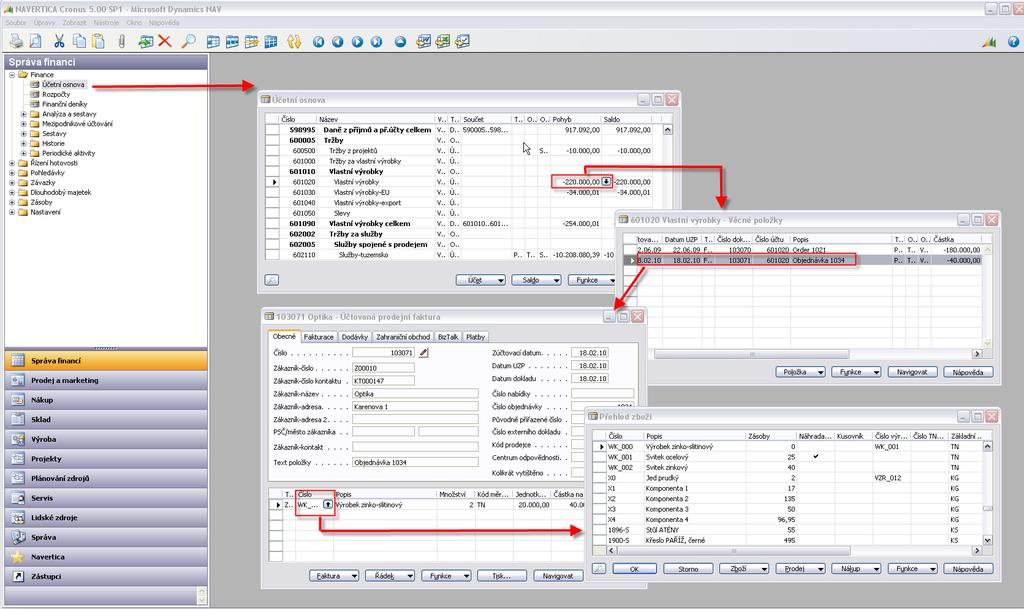Expand Mezipodnikové účtování folder
The image size is (1024, 609).
point(24,123)
